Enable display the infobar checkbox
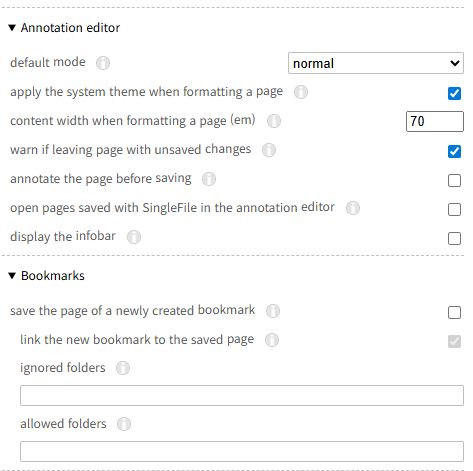Viewport: 473px width, 471px height. 454,238
